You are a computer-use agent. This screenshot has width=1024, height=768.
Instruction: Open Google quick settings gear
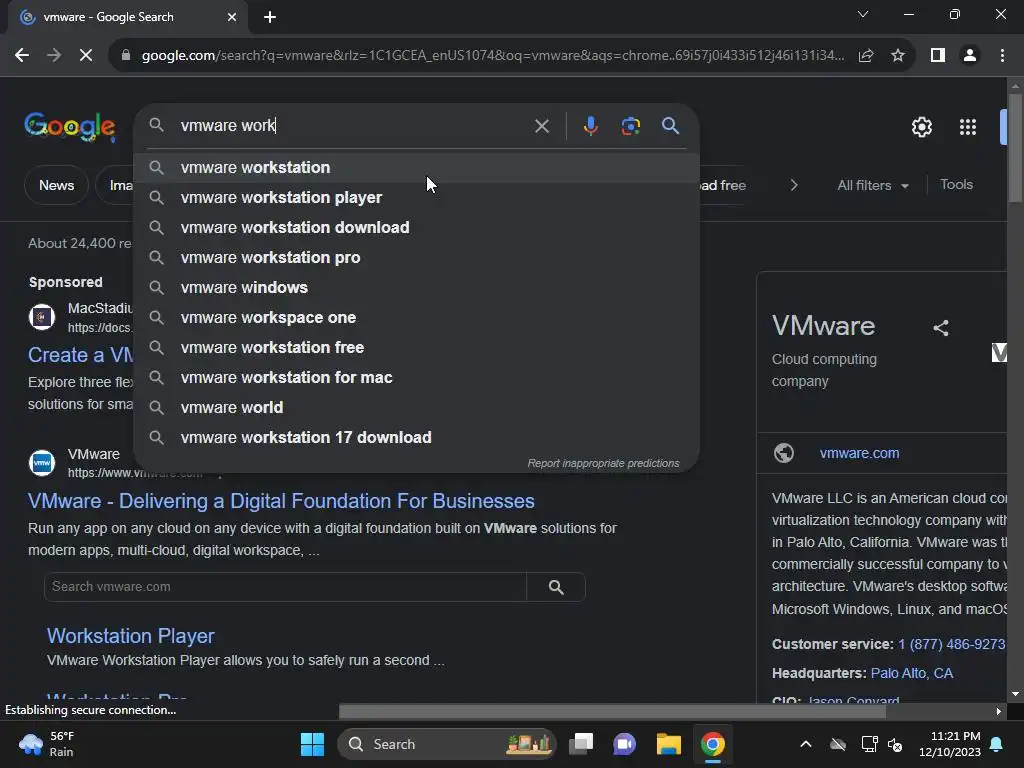[x=921, y=127]
